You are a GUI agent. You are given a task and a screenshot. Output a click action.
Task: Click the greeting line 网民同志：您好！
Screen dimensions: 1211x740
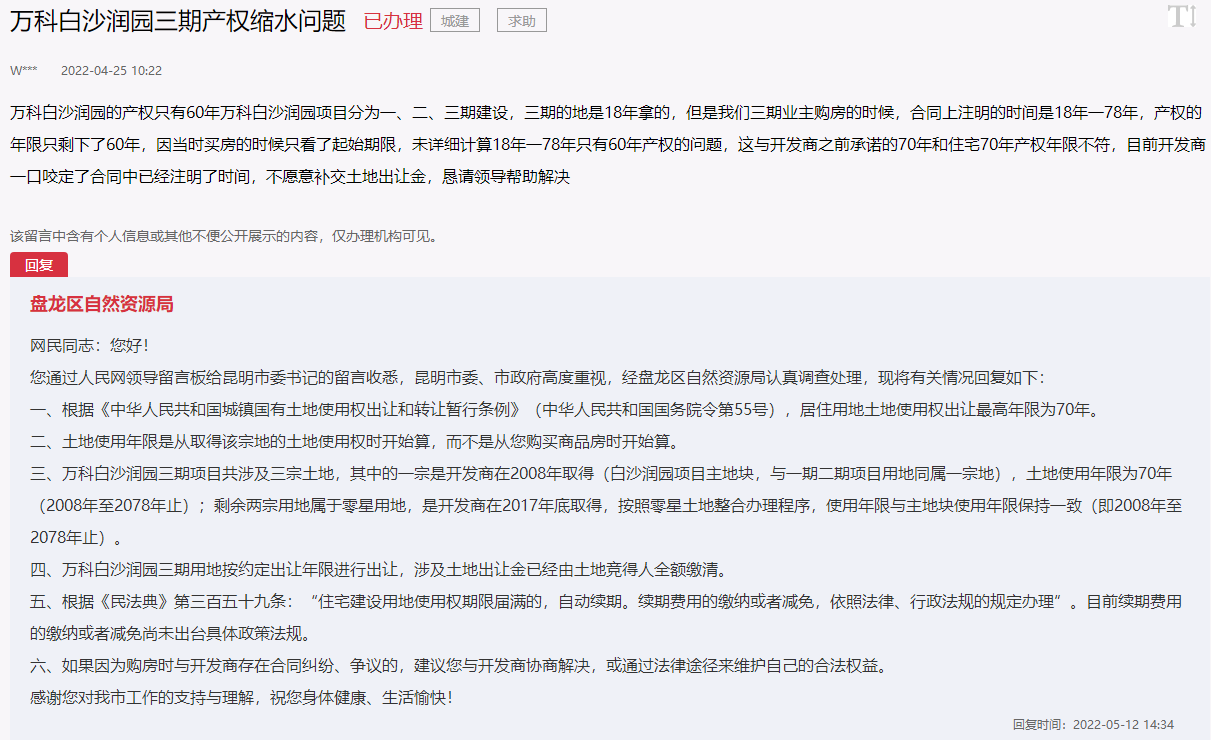pos(90,346)
